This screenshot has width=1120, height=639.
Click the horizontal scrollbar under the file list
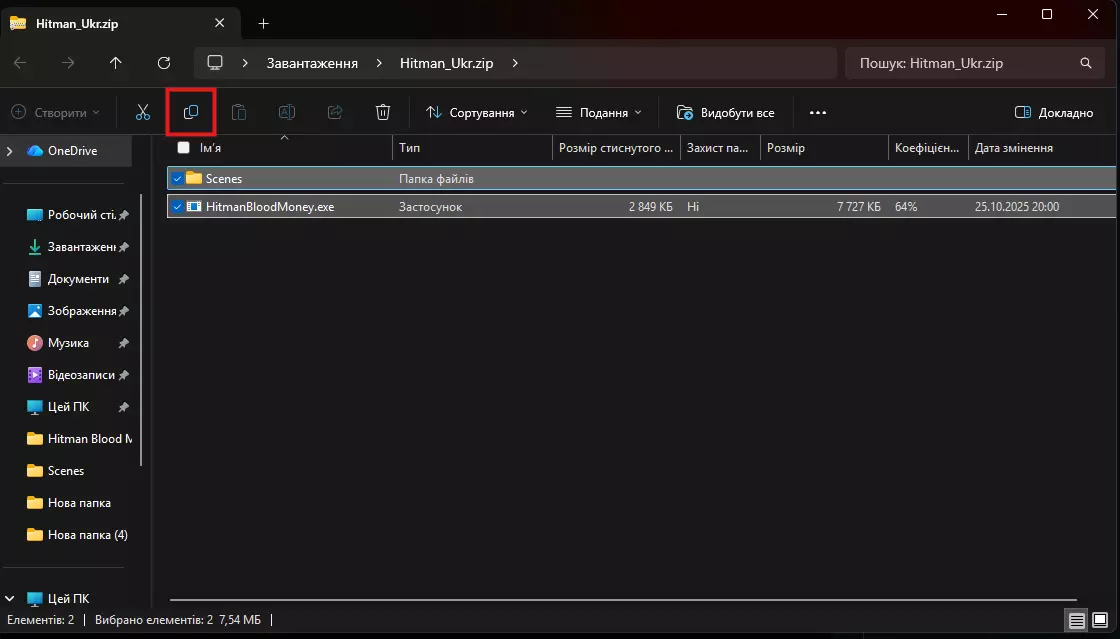click(x=623, y=600)
